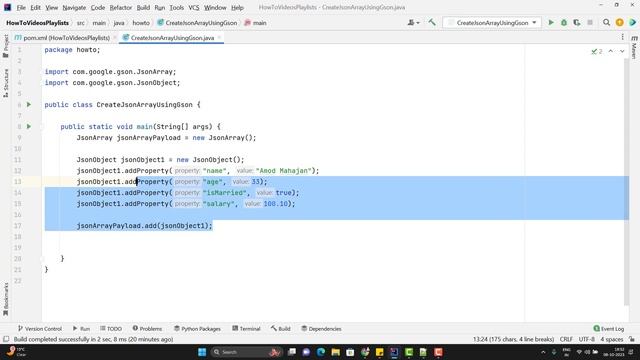Click the main method breadcrumb

pyautogui.click(x=256, y=23)
